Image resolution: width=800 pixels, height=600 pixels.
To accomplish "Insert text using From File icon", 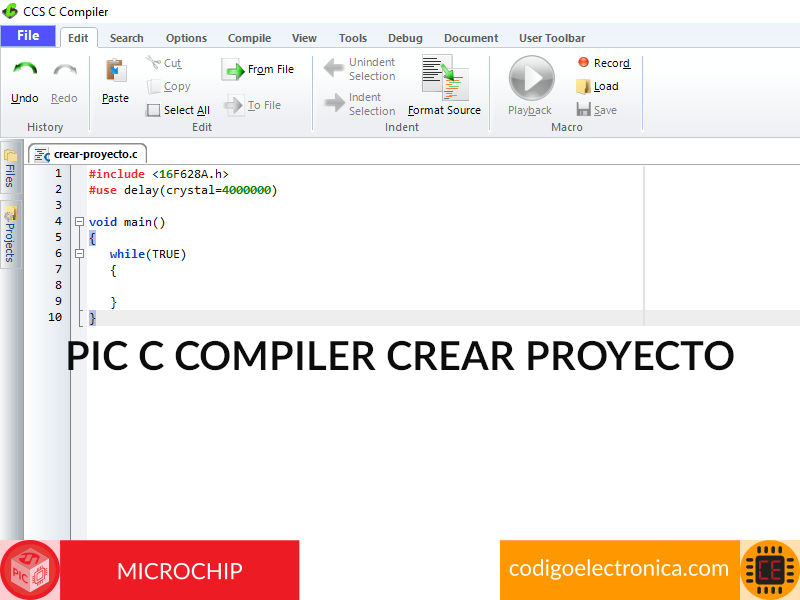I will point(233,69).
